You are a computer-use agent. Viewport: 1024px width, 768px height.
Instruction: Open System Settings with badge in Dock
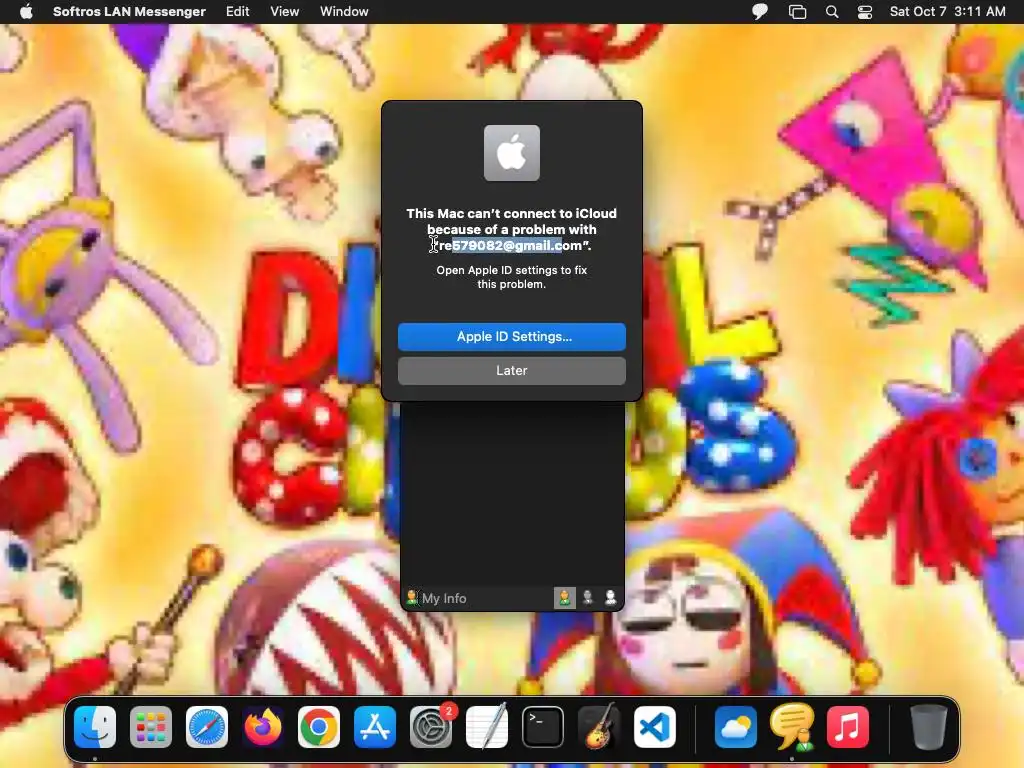(431, 726)
